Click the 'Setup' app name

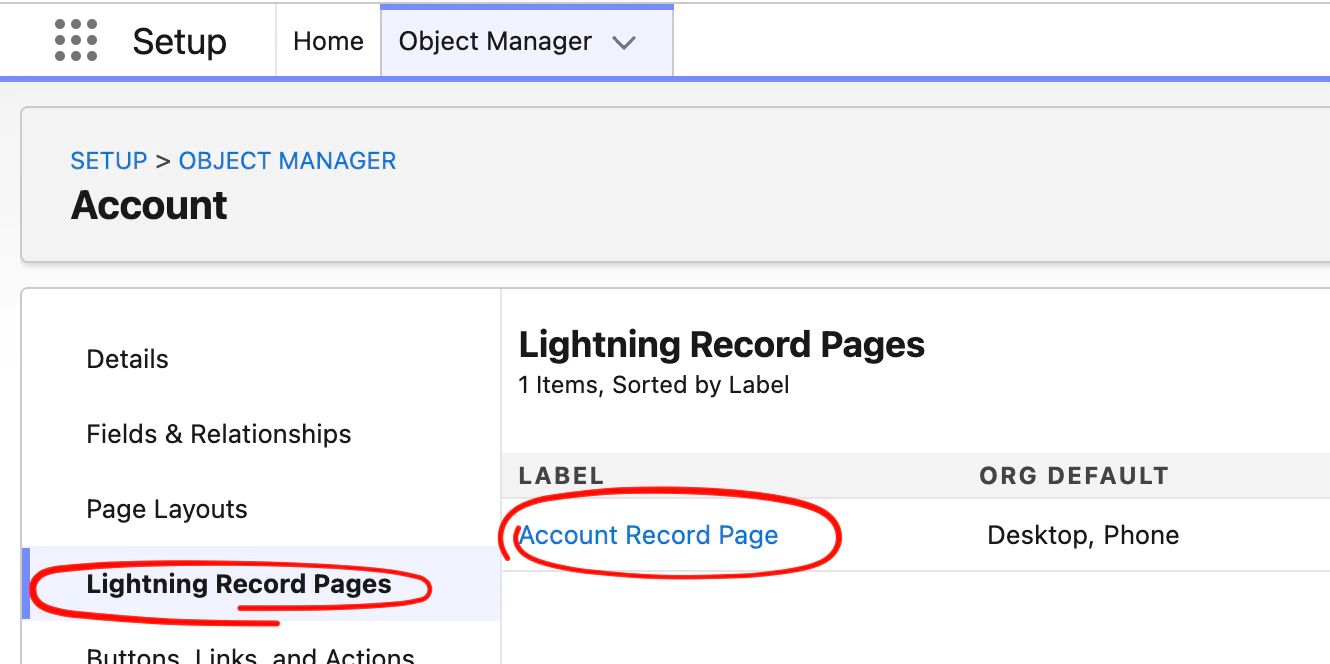[180, 42]
